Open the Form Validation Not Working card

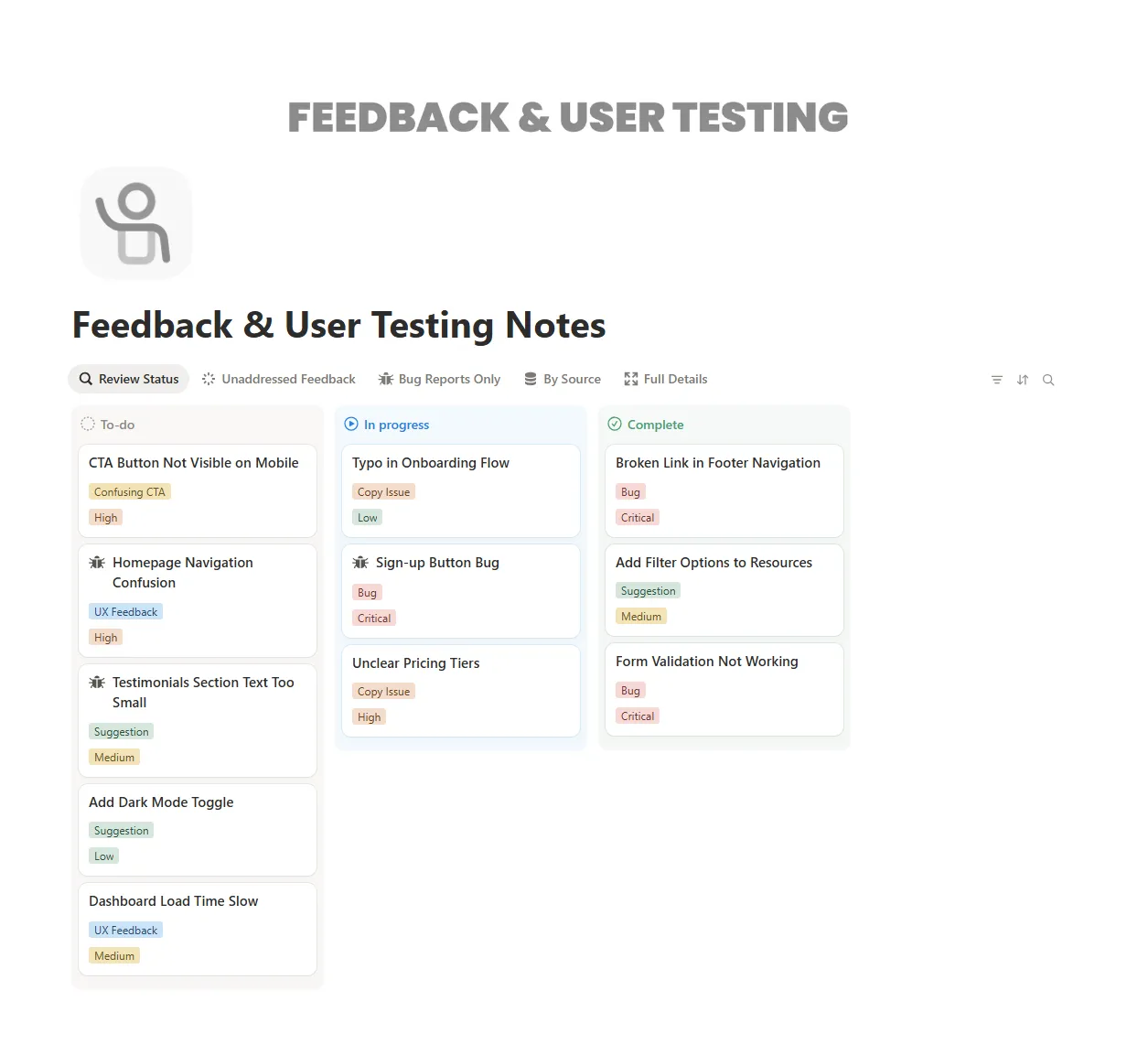tap(706, 661)
